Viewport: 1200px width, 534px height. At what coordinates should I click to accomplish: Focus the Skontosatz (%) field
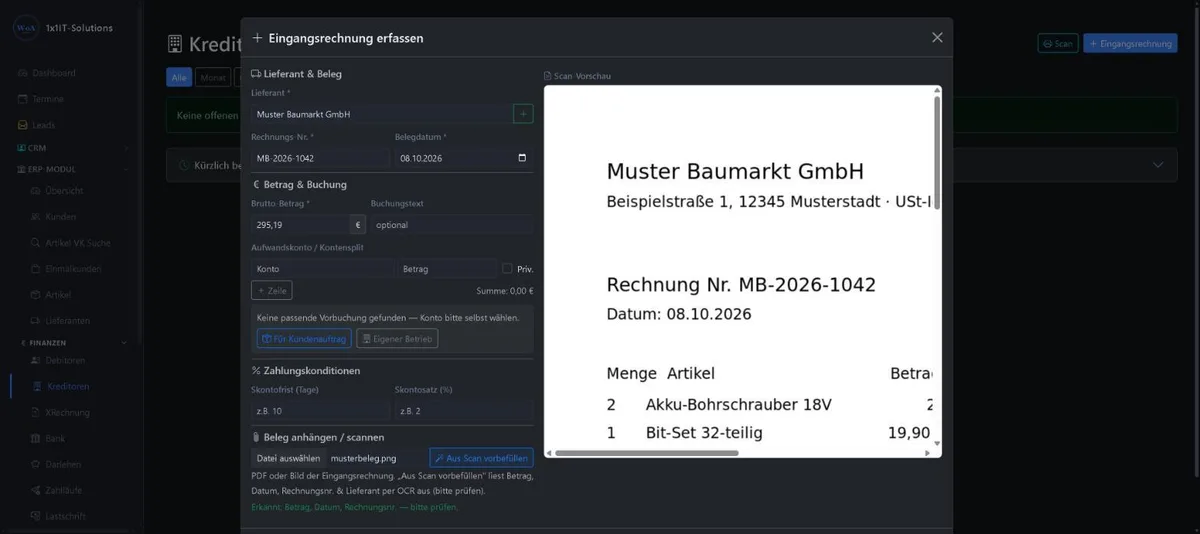pyautogui.click(x=464, y=411)
